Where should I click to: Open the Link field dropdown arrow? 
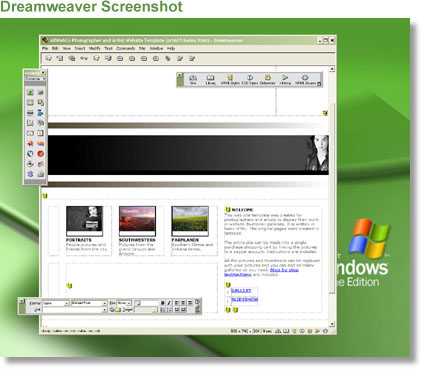(105, 310)
